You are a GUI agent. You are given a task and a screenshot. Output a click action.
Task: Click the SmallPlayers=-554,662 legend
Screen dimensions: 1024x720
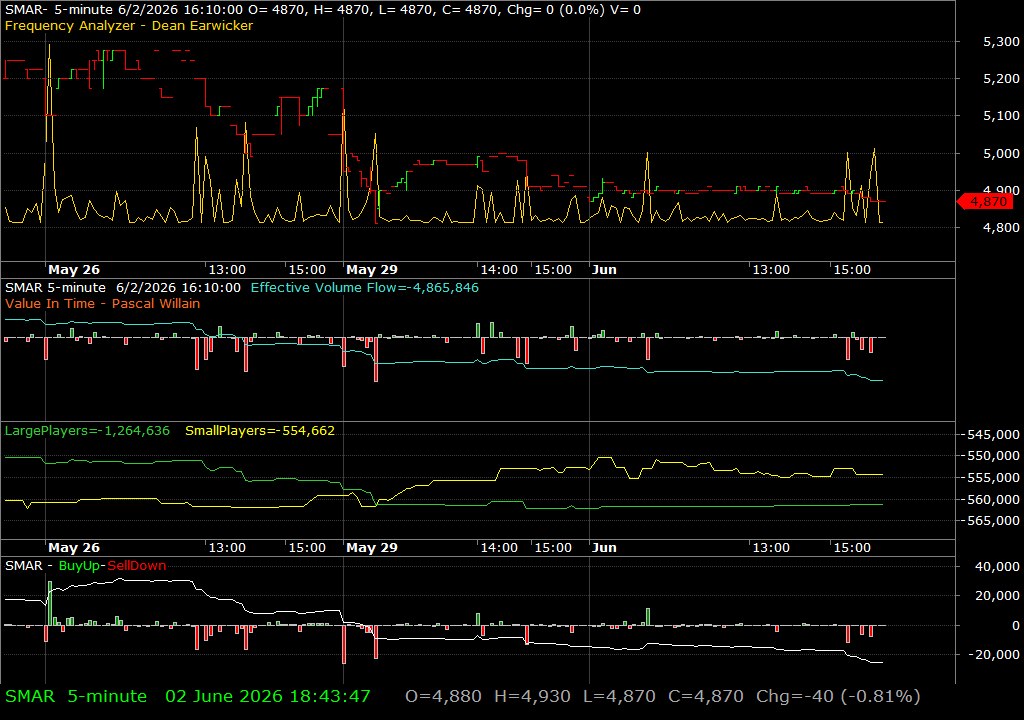click(x=260, y=431)
